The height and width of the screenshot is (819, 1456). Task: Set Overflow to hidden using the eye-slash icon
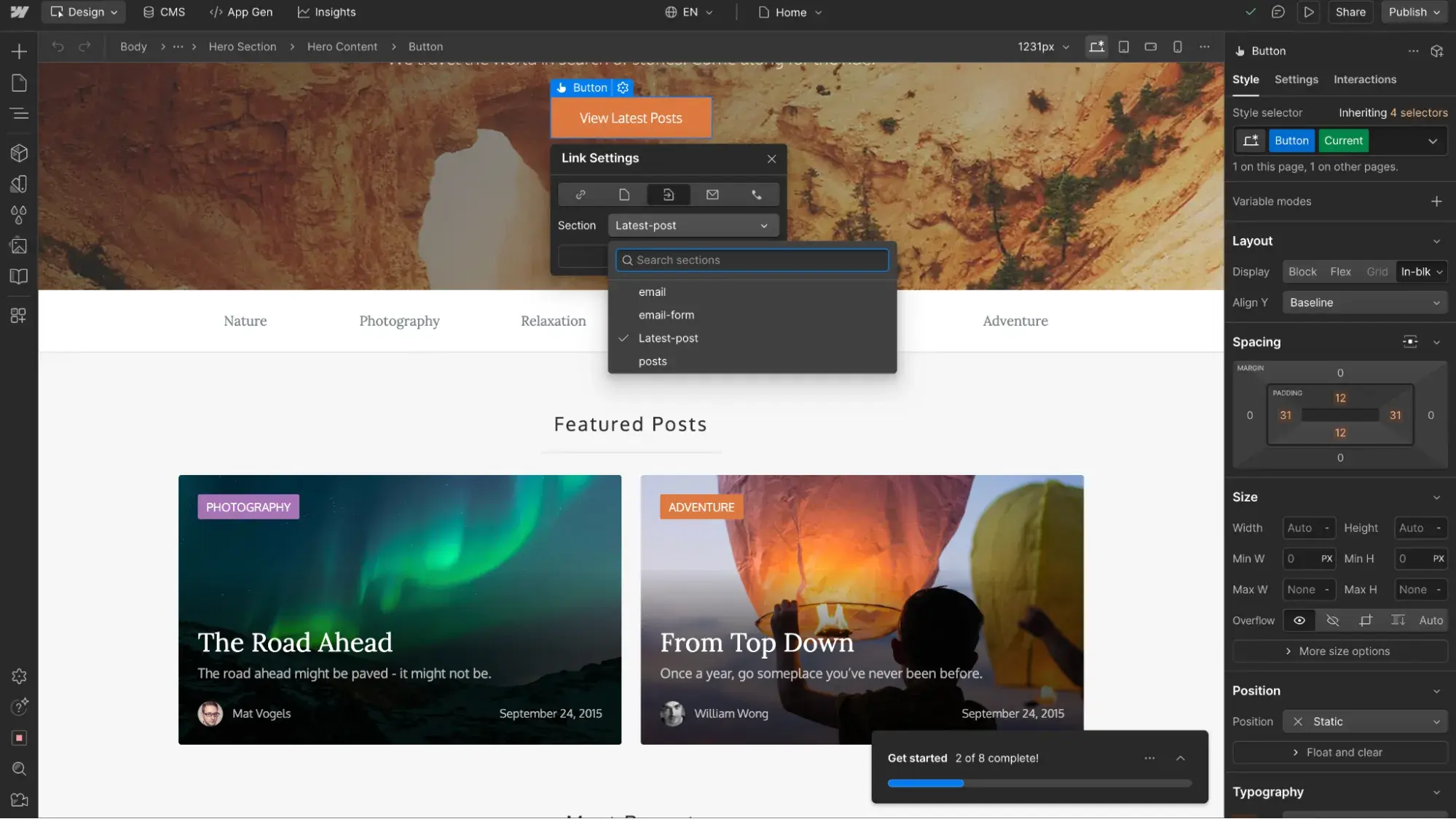point(1334,620)
